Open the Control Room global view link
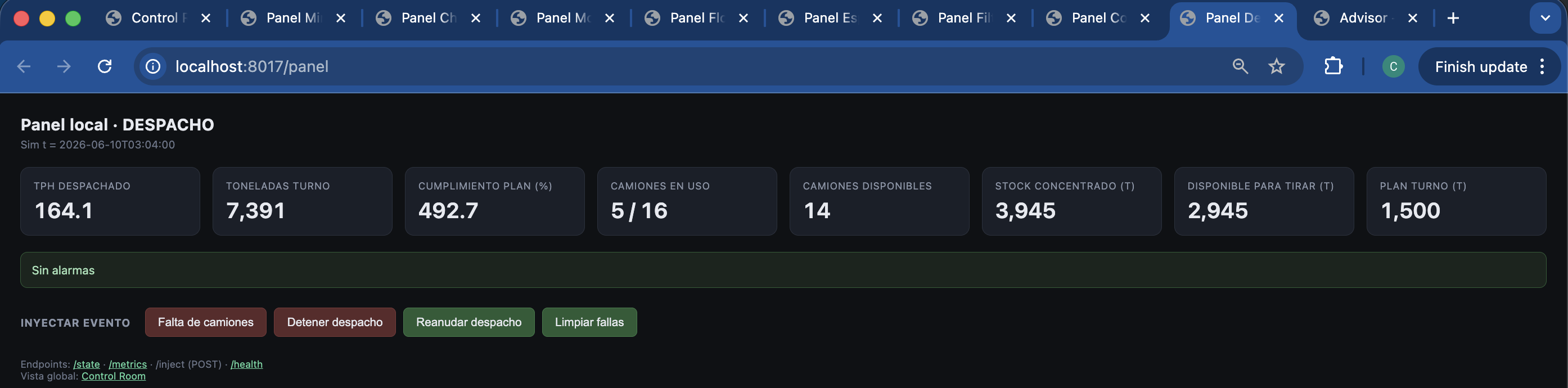1568x388 pixels. pyautogui.click(x=114, y=376)
